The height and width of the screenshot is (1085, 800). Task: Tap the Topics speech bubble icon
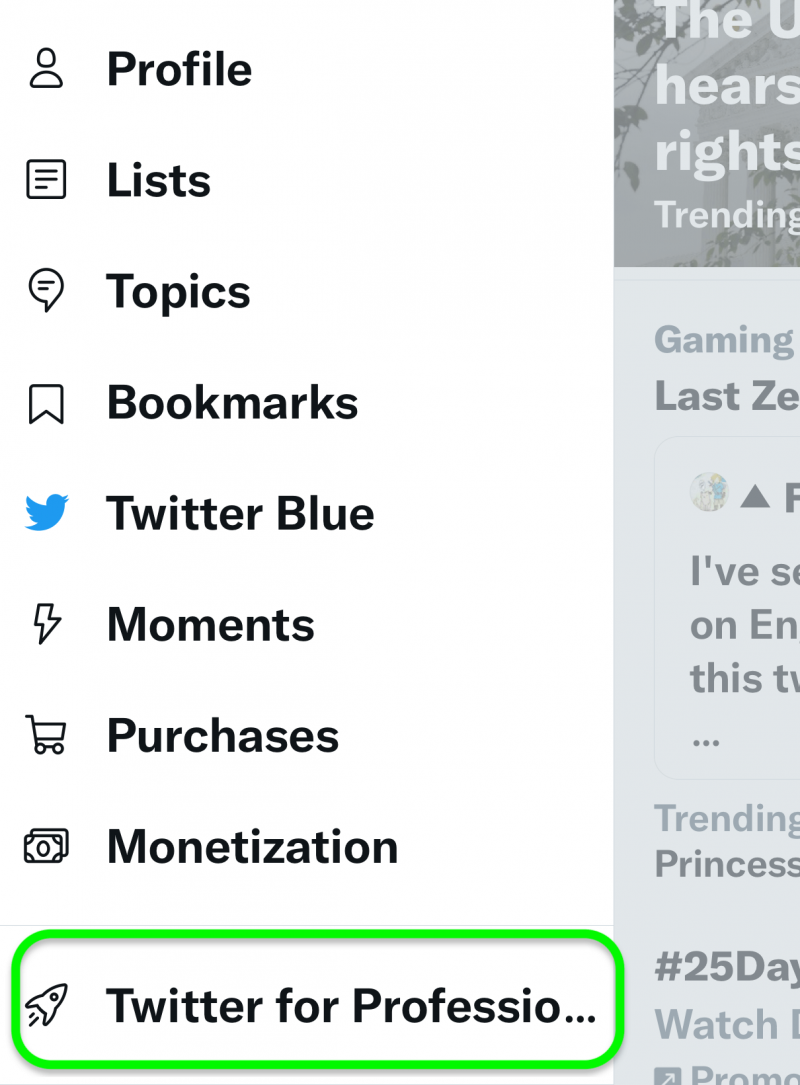tap(46, 290)
